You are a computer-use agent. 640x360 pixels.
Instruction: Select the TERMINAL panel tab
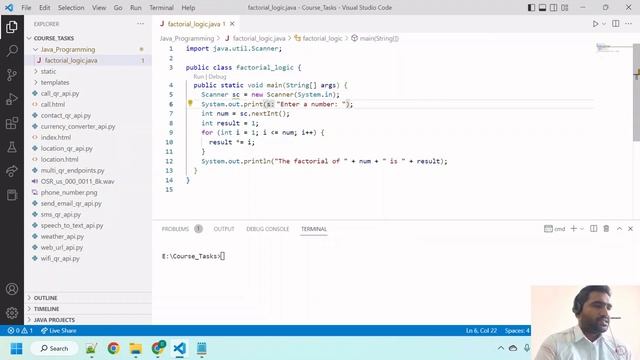(x=314, y=229)
